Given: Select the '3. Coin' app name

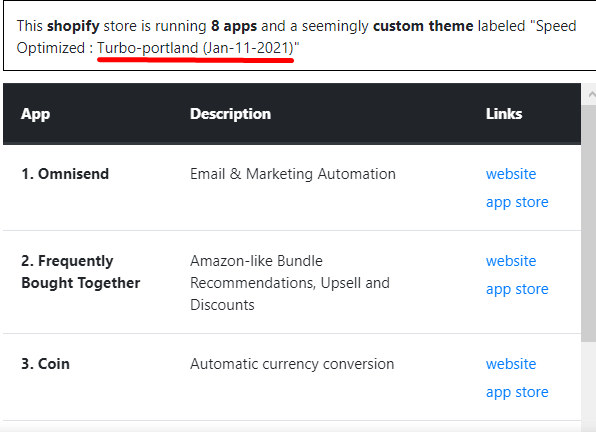Looking at the screenshot, I should point(45,364).
